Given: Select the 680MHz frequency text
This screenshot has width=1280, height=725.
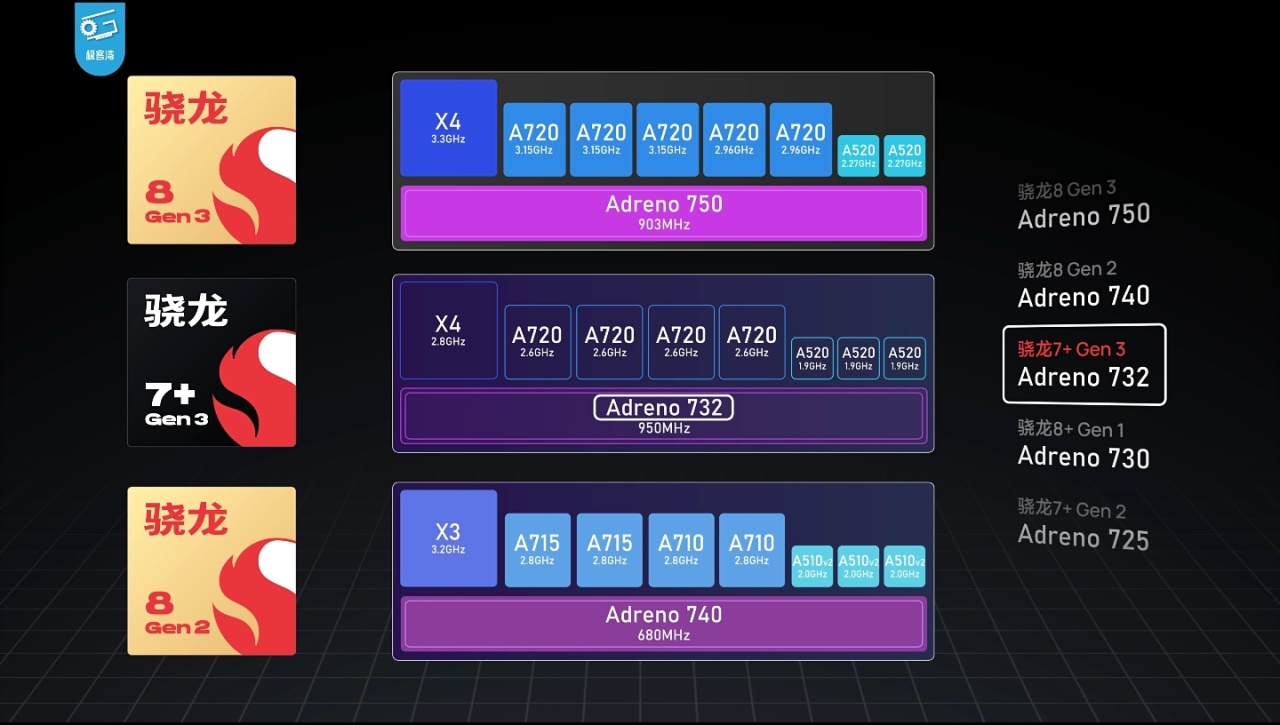Looking at the screenshot, I should [664, 635].
